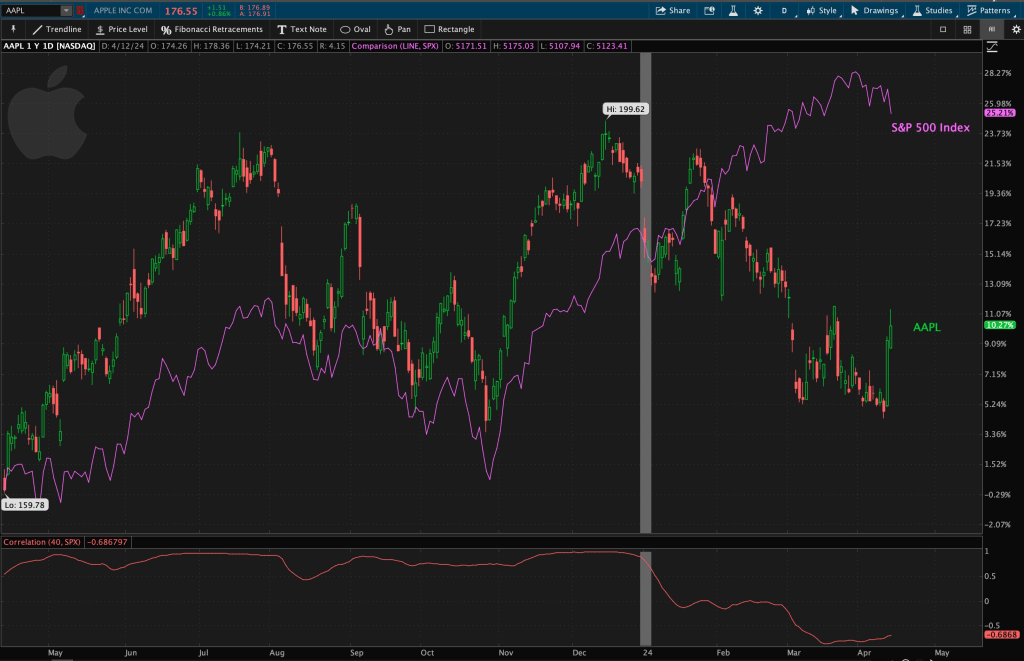Open the Patterns menu
Viewport: 1024px width, 661px height.
click(988, 10)
